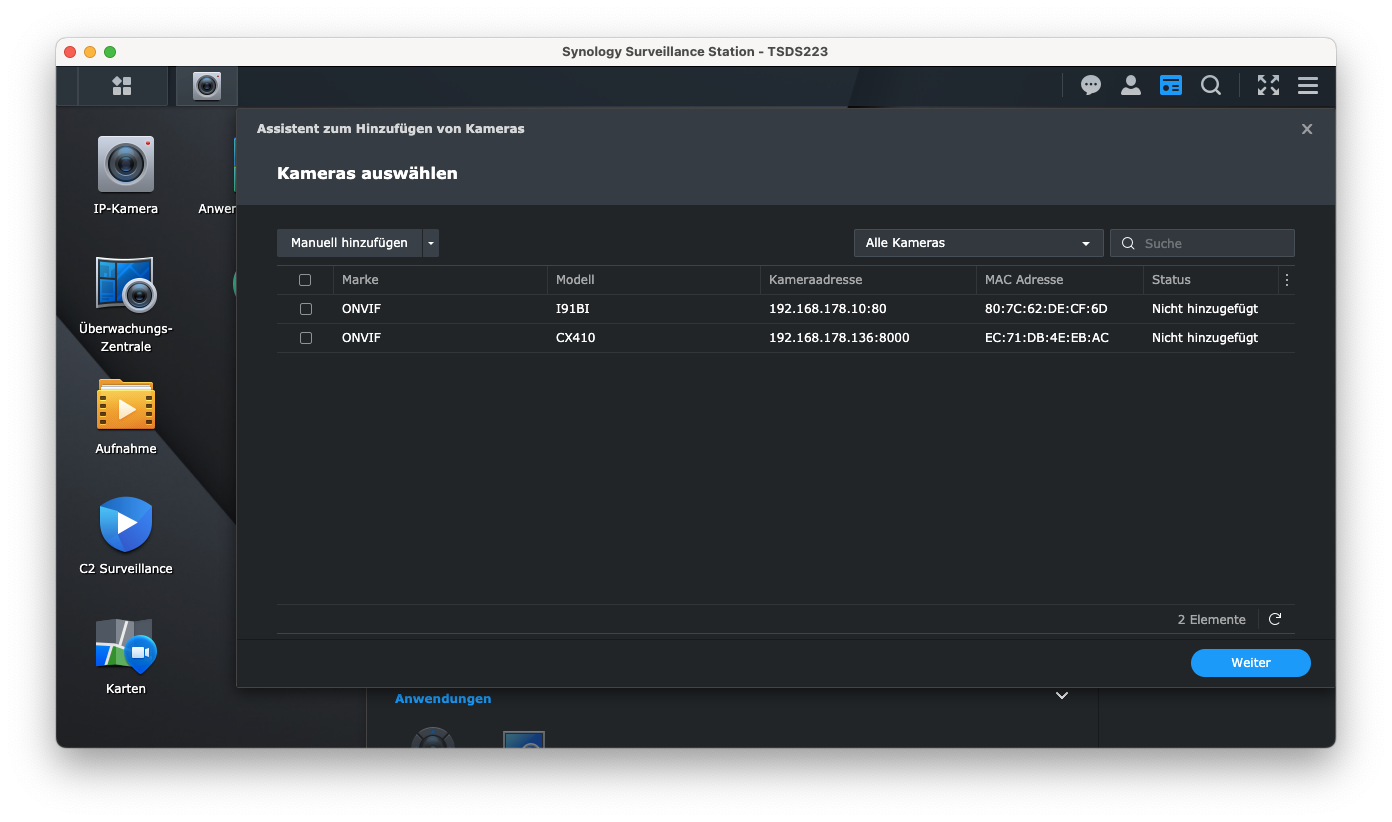Open the Karten maps icon

126,645
